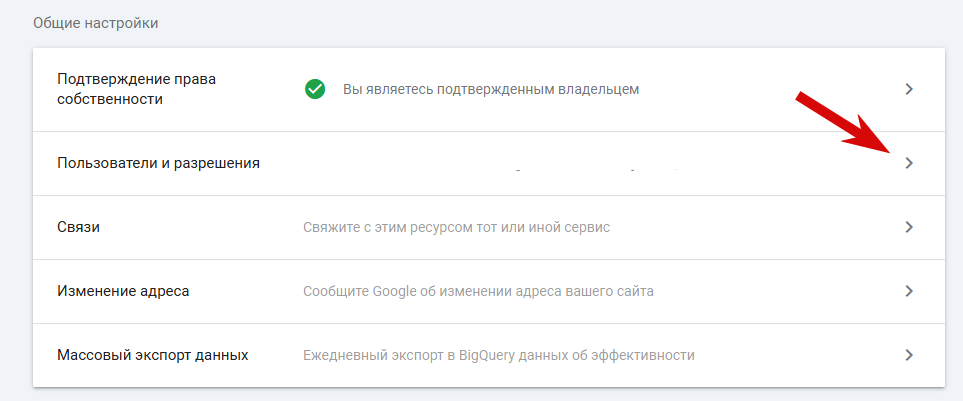Image resolution: width=963 pixels, height=401 pixels.
Task: Expand the Связи row chevron
Action: (910, 227)
